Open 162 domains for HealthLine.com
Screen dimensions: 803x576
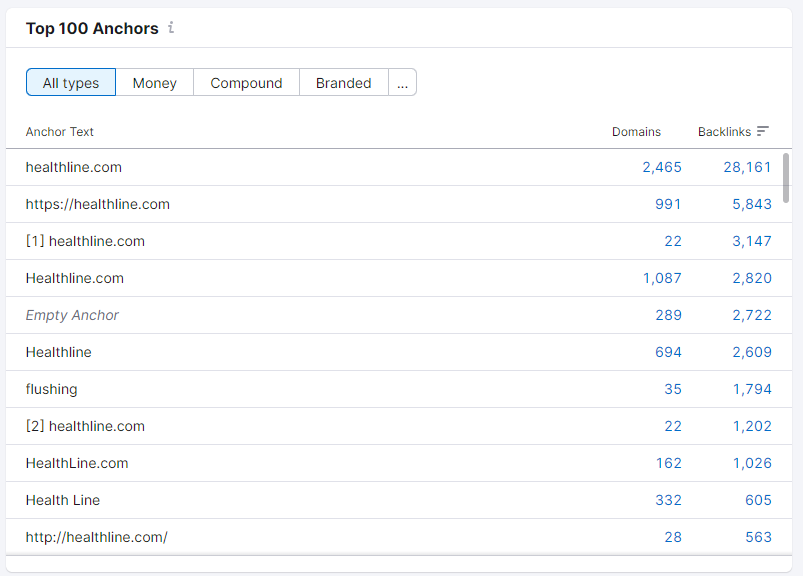(669, 463)
